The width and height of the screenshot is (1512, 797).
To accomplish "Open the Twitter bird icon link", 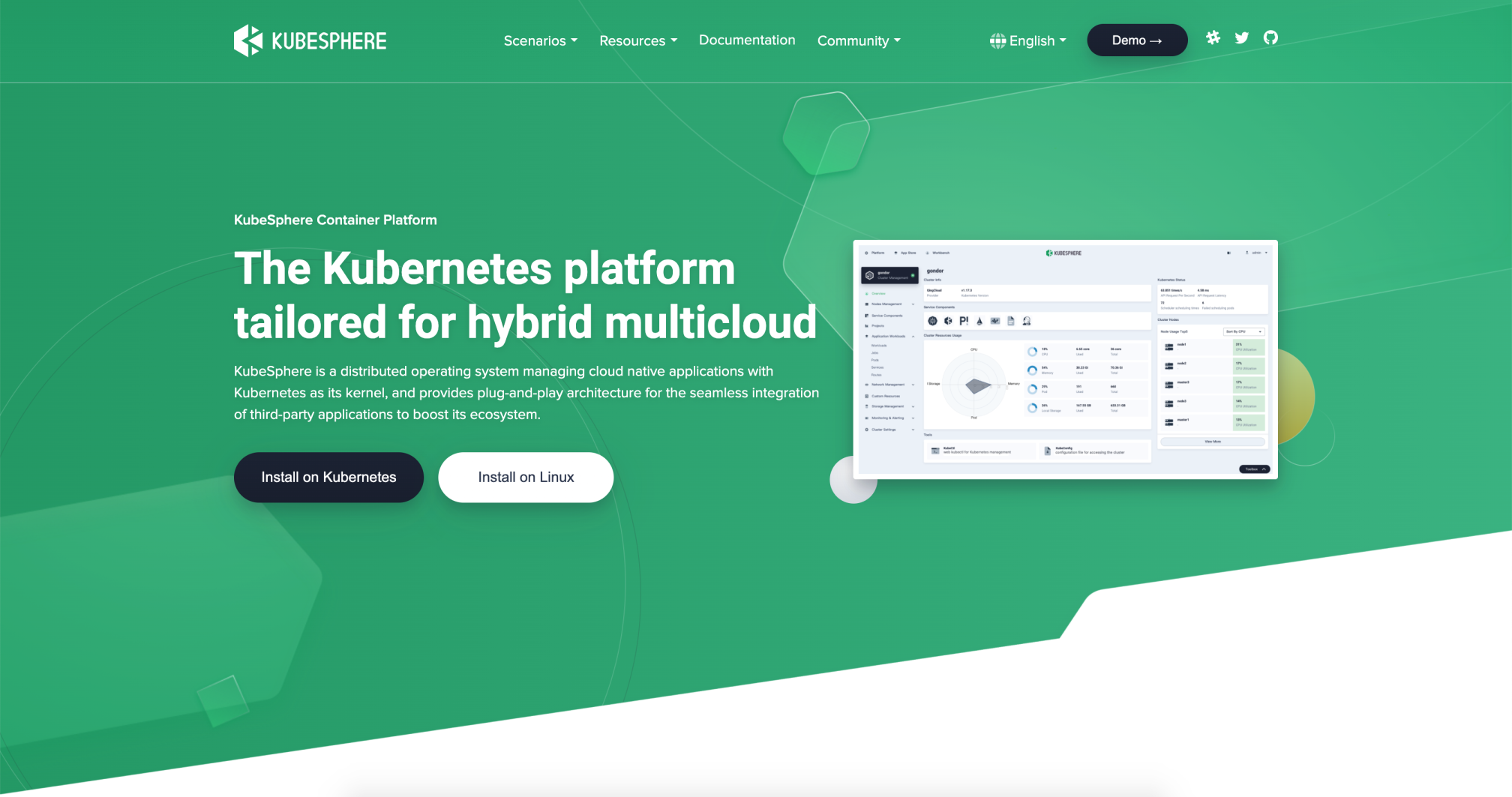I will point(1242,37).
